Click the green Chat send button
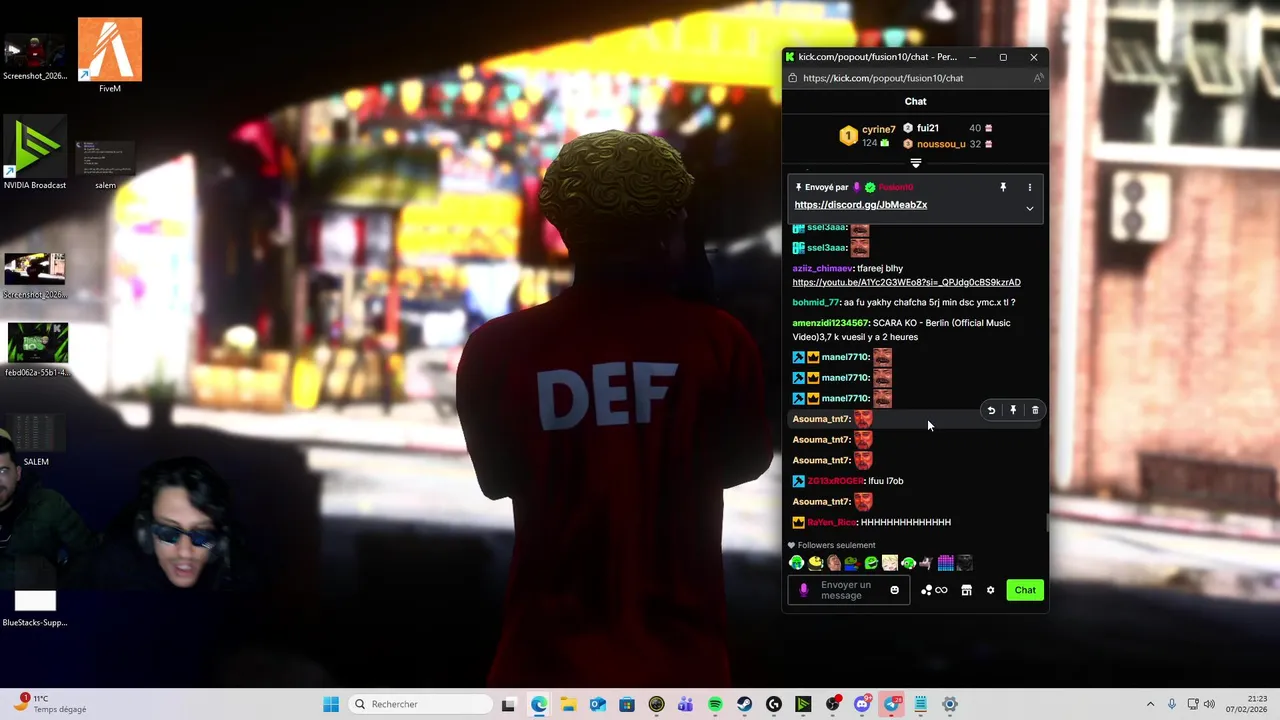1280x720 pixels. click(1025, 590)
